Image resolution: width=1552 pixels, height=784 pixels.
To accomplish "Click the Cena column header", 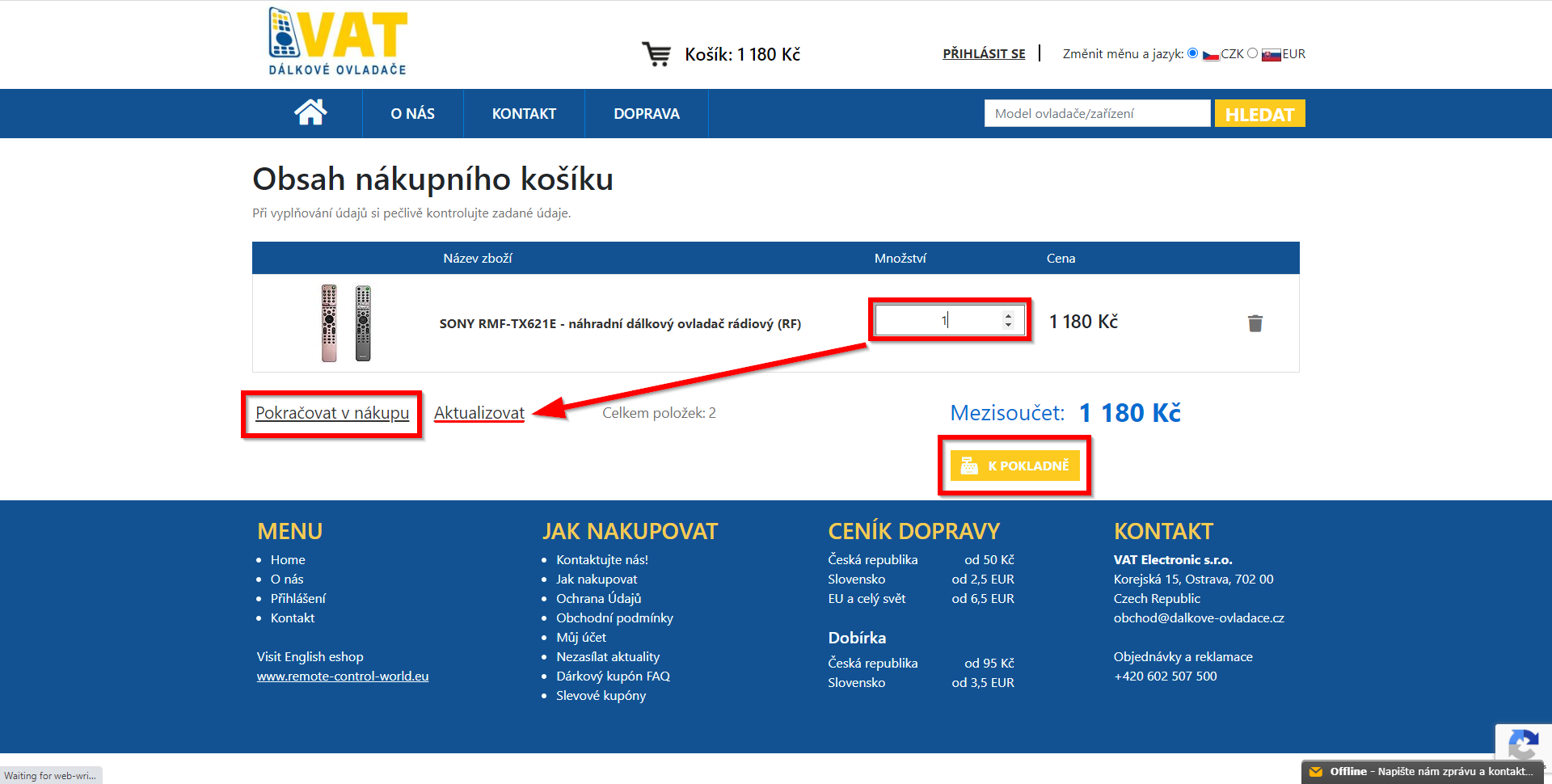I will pyautogui.click(x=1061, y=258).
